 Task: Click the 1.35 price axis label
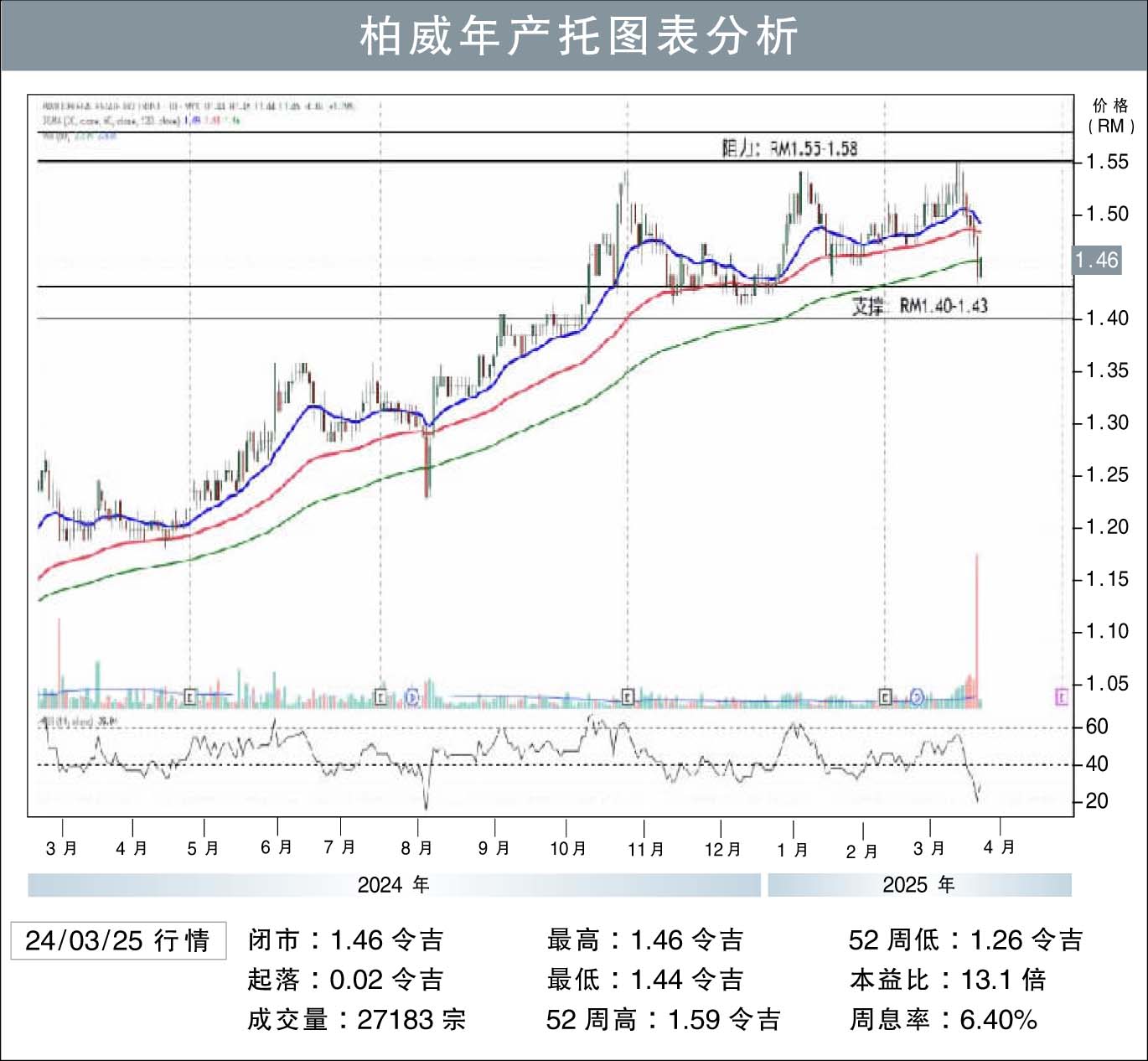tap(1107, 370)
